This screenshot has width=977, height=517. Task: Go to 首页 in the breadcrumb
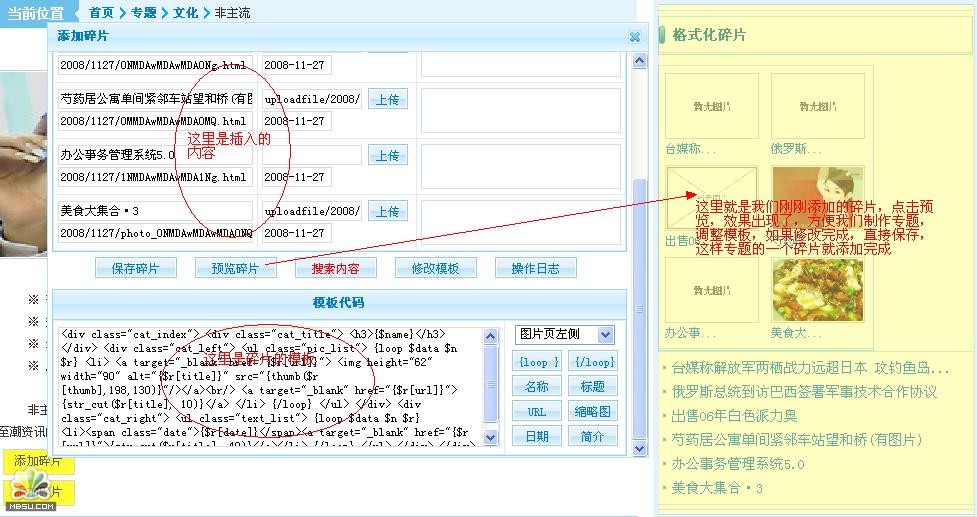tap(100, 13)
